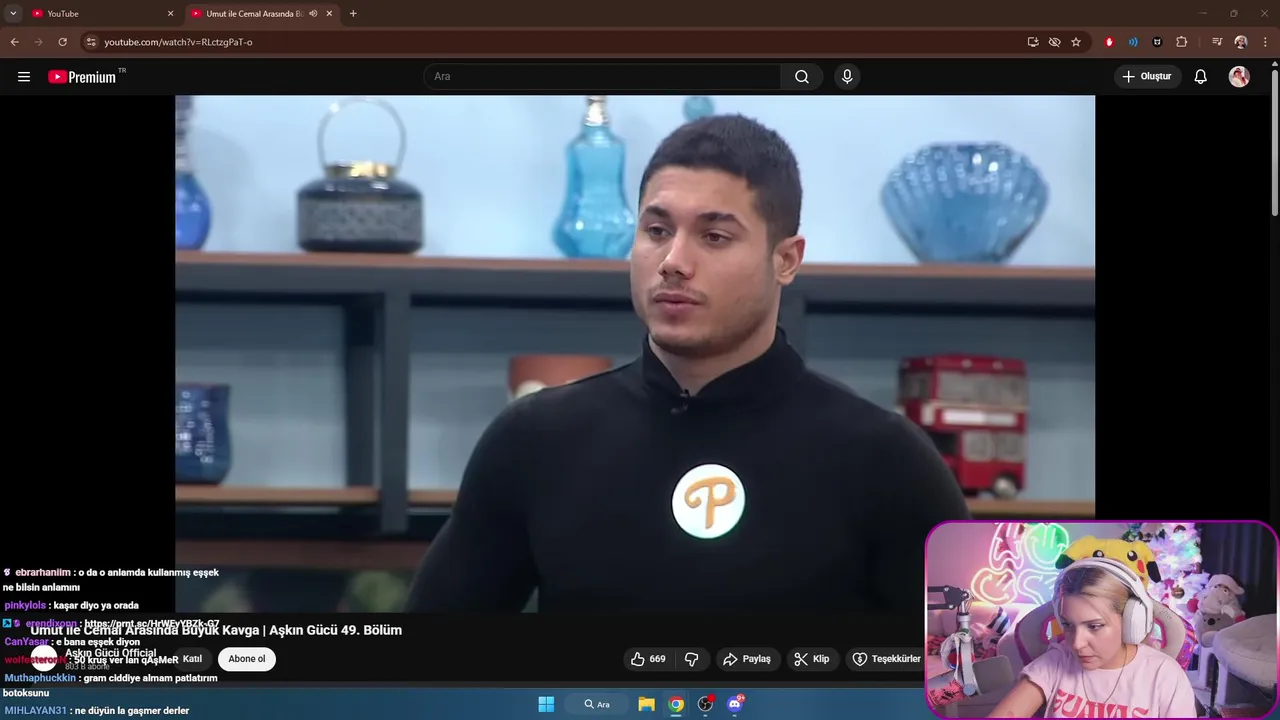This screenshot has height=720, width=1280.
Task: Close the first YouTube tab
Action: (170, 14)
